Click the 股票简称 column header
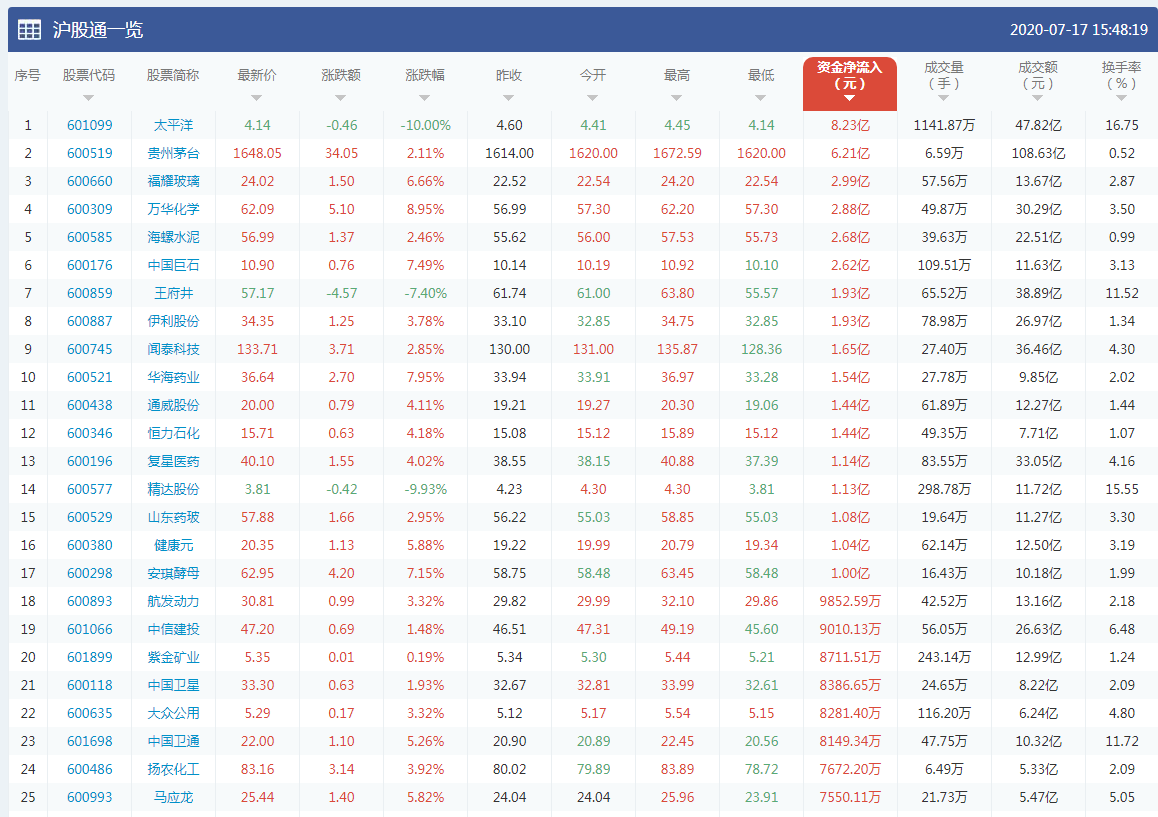1158x817 pixels. 173,76
